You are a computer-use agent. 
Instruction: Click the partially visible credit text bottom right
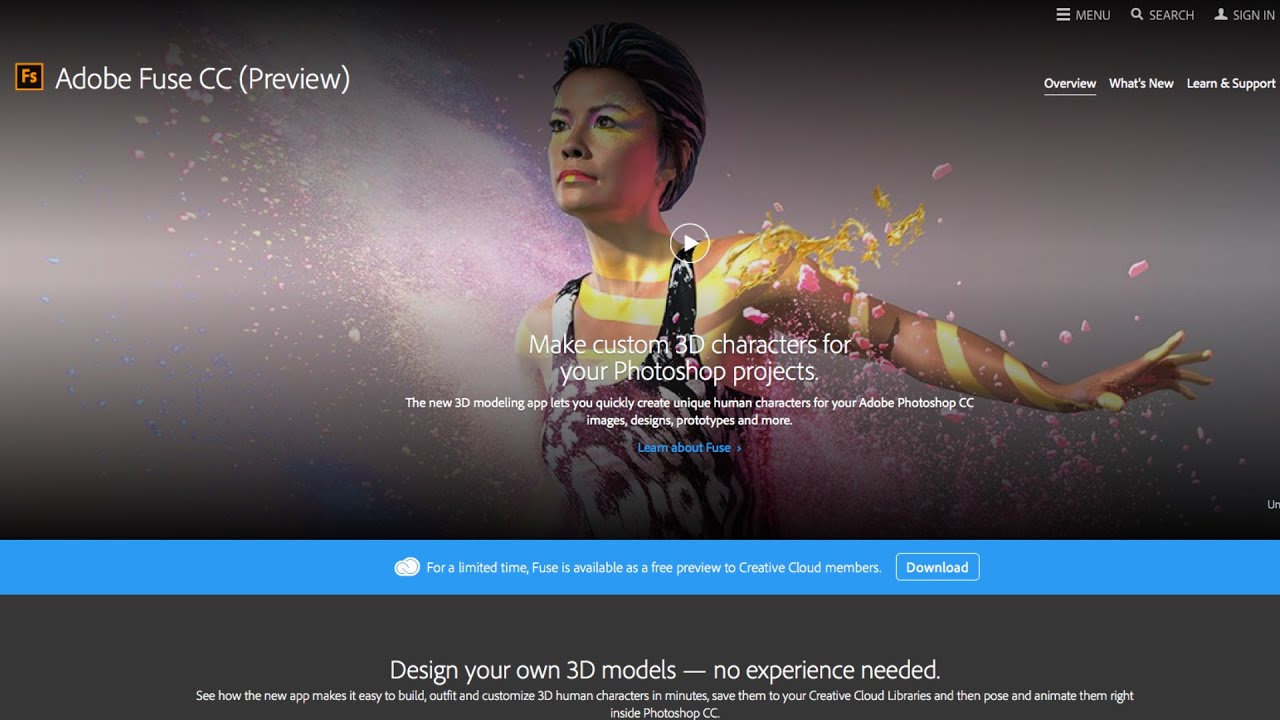(1272, 505)
